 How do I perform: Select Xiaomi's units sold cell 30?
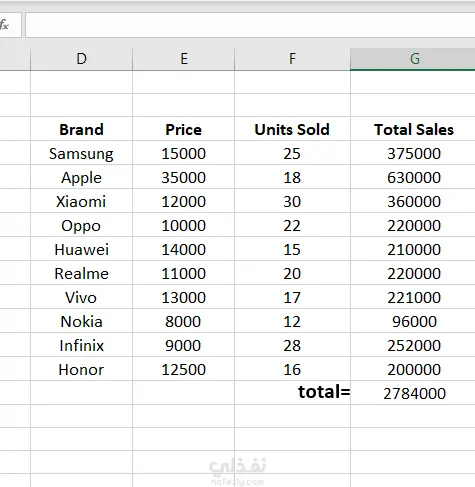click(292, 201)
